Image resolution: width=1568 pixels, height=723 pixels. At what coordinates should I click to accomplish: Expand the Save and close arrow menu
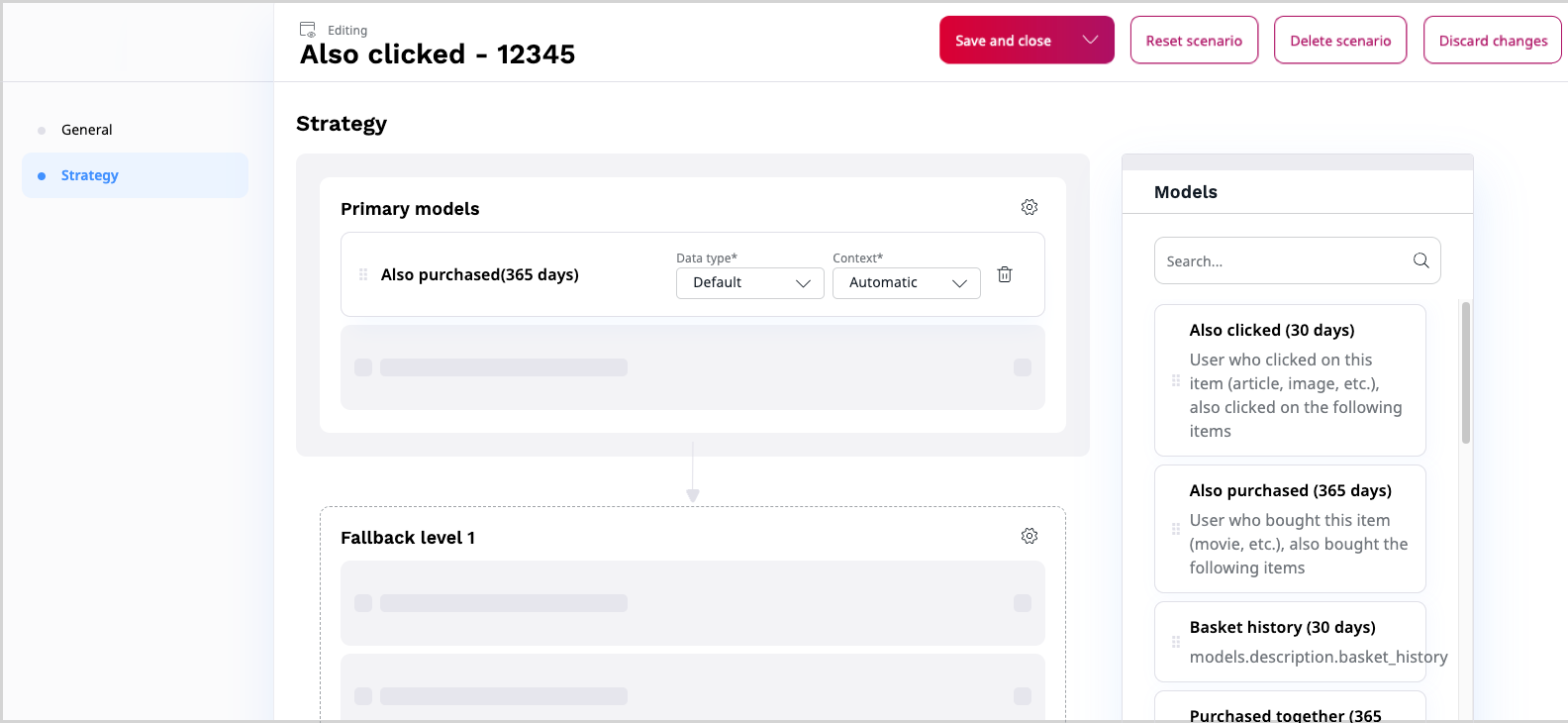[1090, 40]
